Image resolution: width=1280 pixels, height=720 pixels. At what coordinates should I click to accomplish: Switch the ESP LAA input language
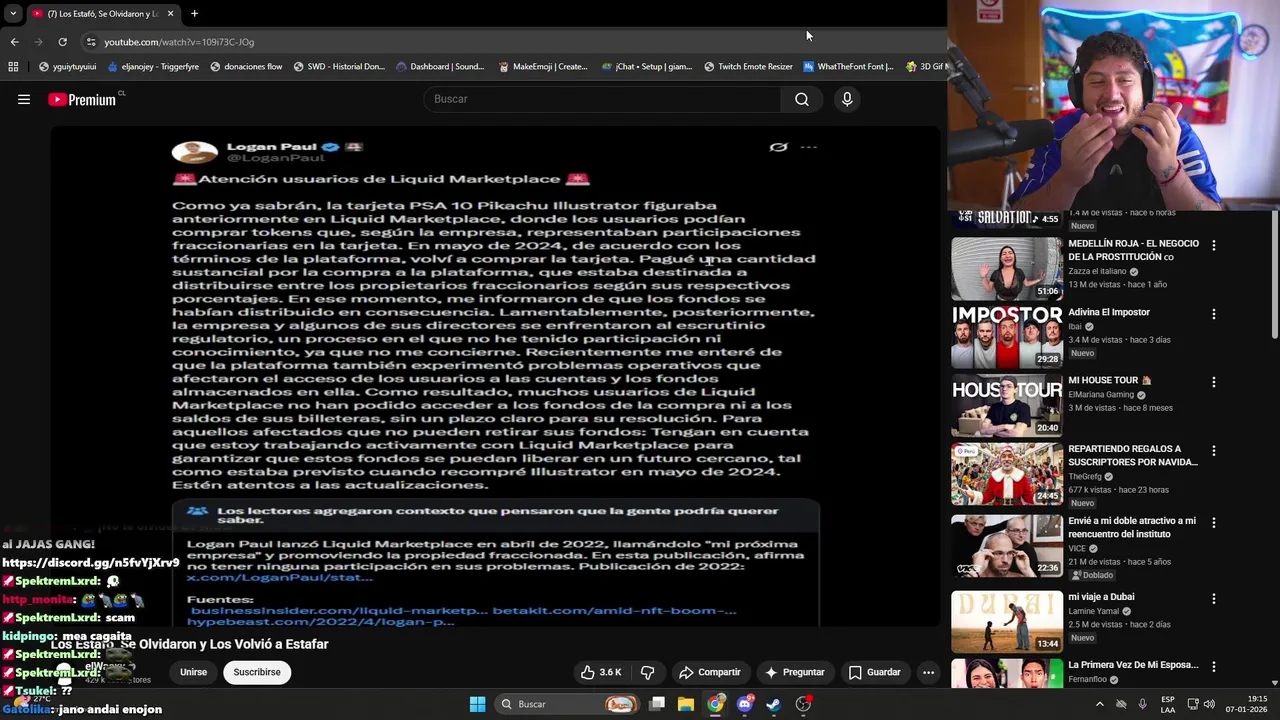coord(1168,704)
